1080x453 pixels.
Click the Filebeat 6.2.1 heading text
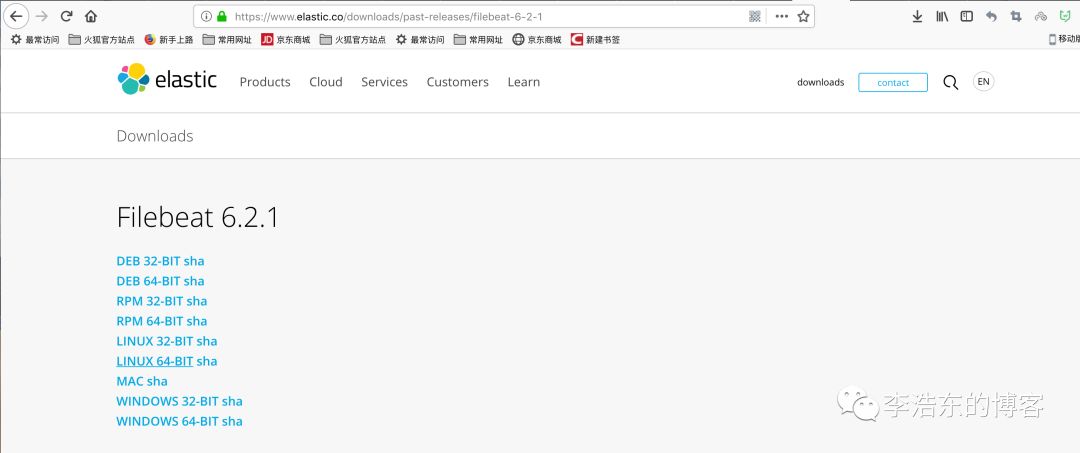tap(198, 218)
